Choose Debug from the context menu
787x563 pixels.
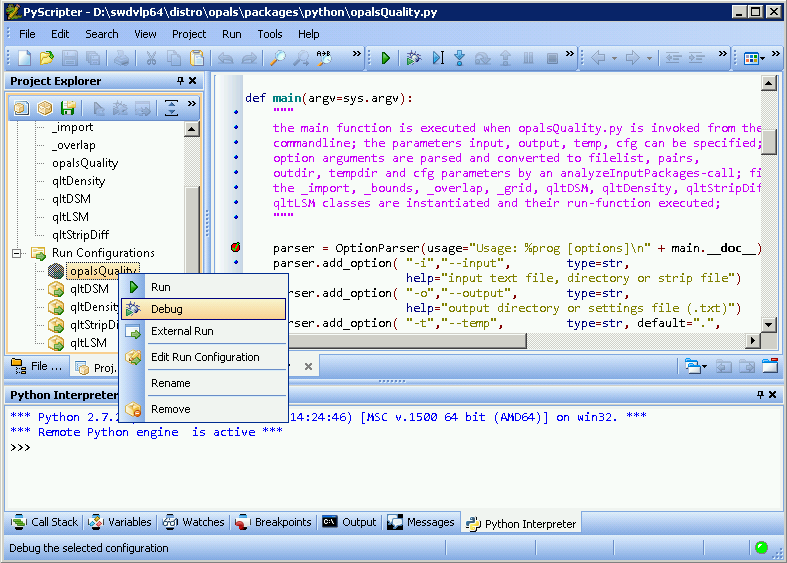click(167, 309)
